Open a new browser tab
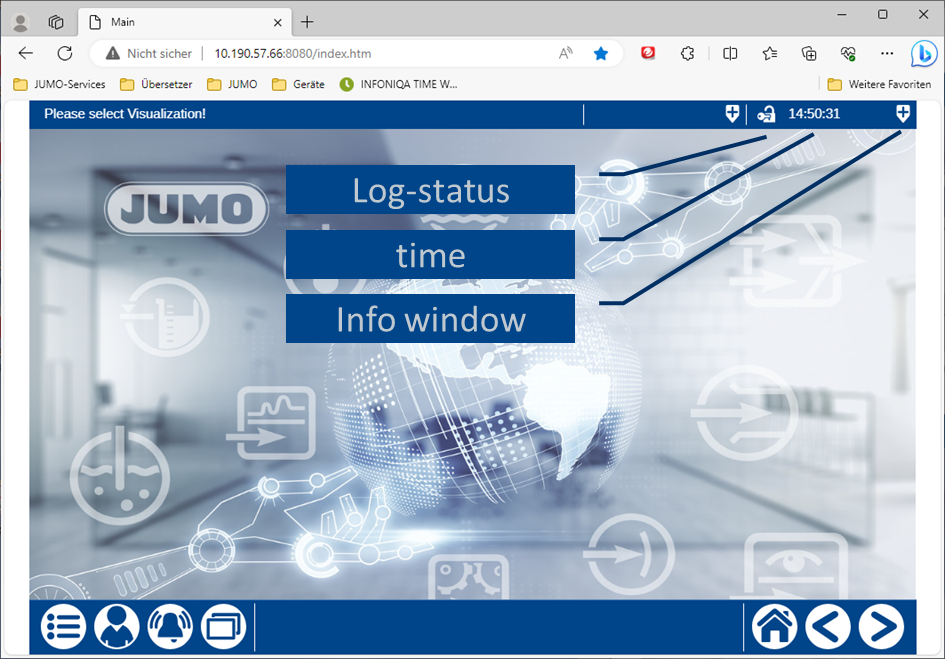The height and width of the screenshot is (659, 945). [x=307, y=21]
